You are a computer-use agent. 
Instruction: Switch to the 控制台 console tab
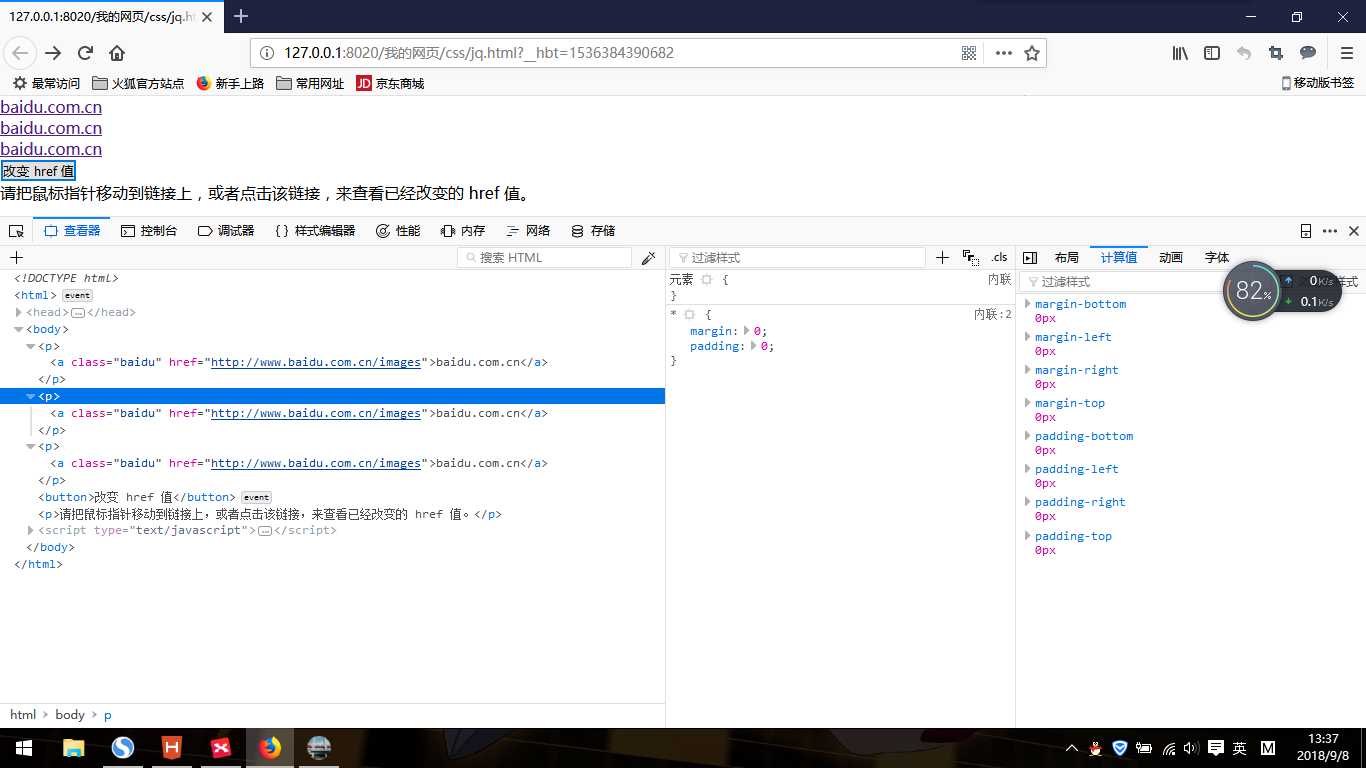149,231
